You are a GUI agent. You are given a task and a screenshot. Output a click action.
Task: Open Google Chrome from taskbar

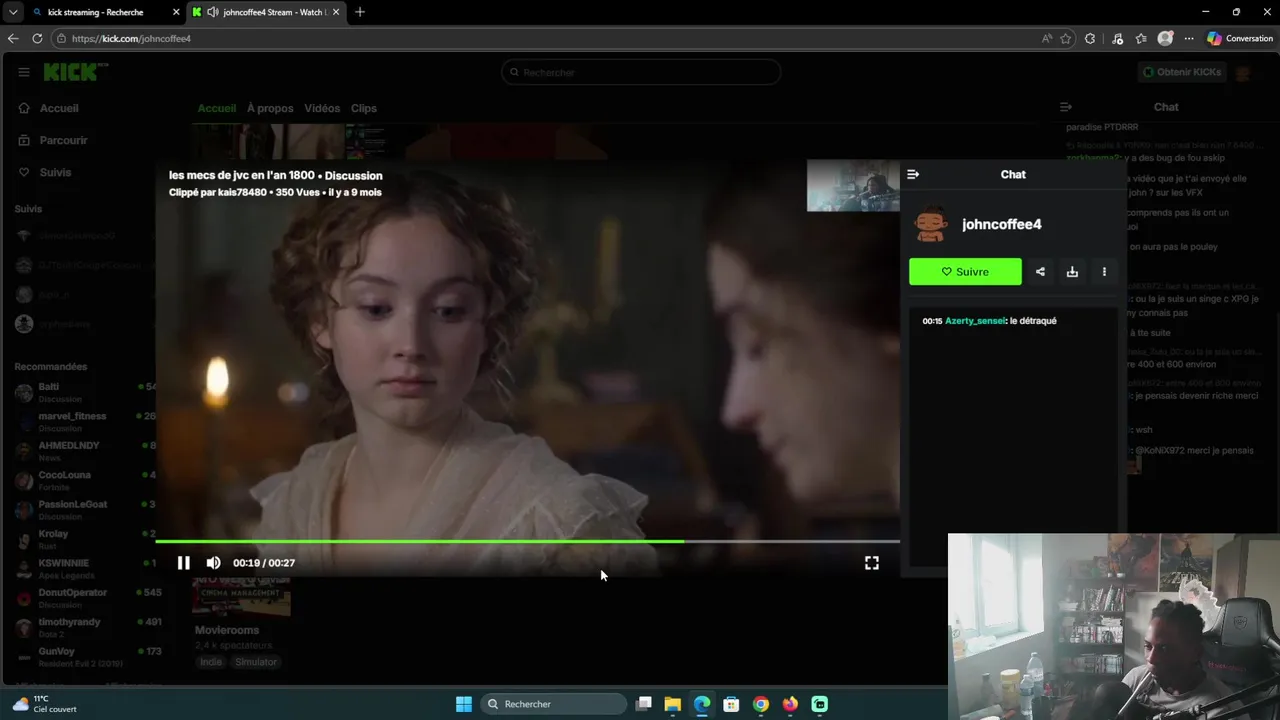(x=761, y=704)
